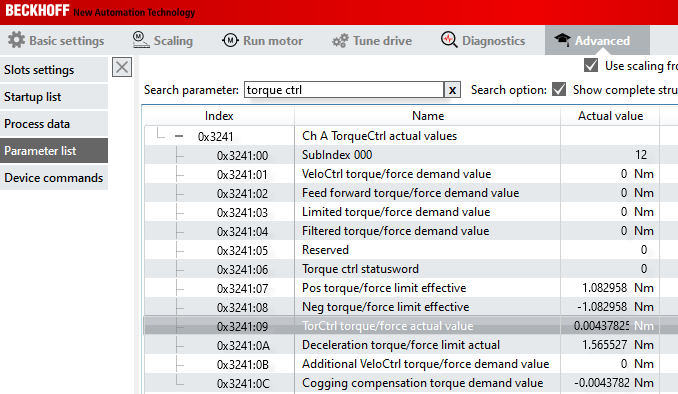Click the BECKHOFF logo in header
The width and height of the screenshot is (678, 394).
click(x=37, y=10)
